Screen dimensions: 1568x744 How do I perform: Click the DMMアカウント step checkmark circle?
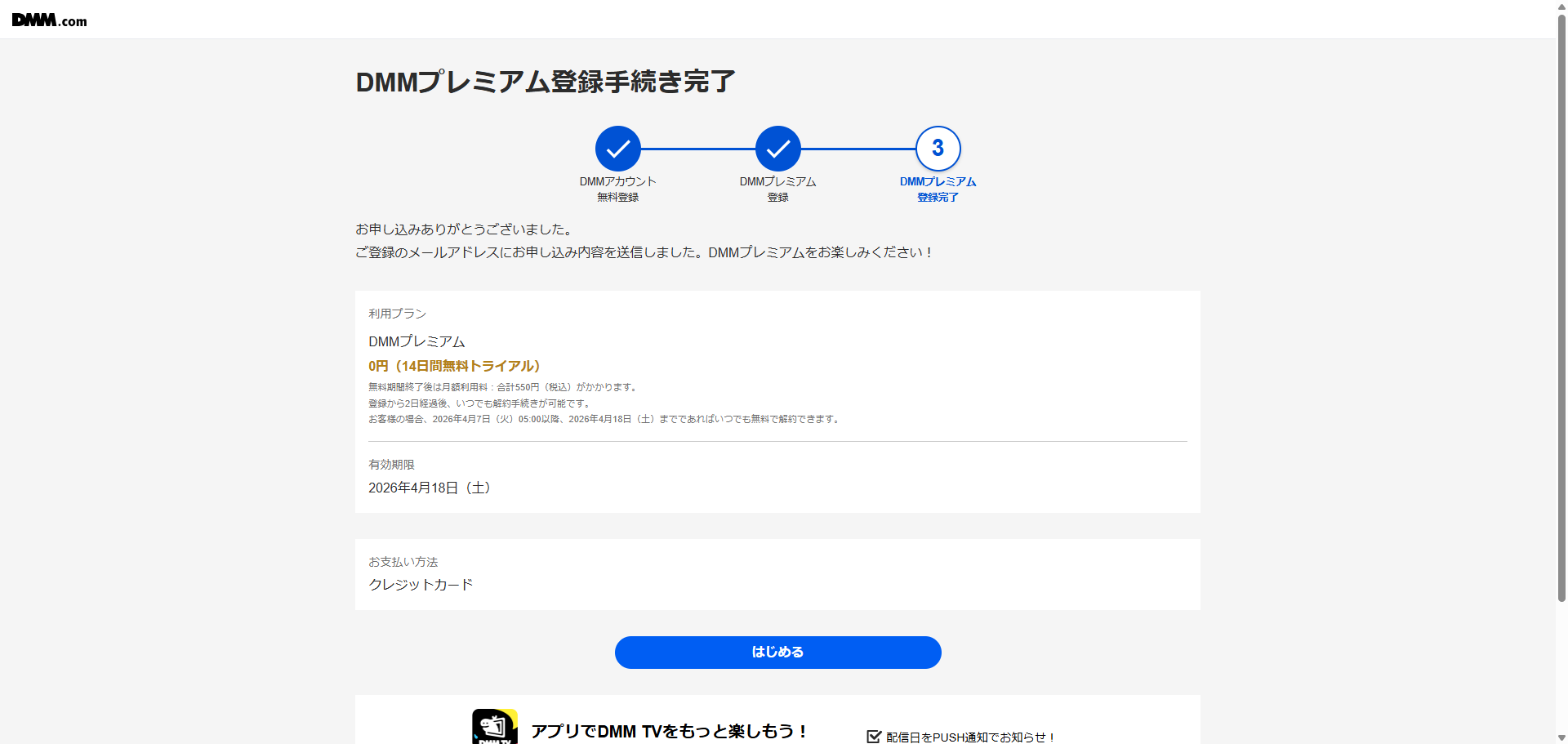coord(617,149)
